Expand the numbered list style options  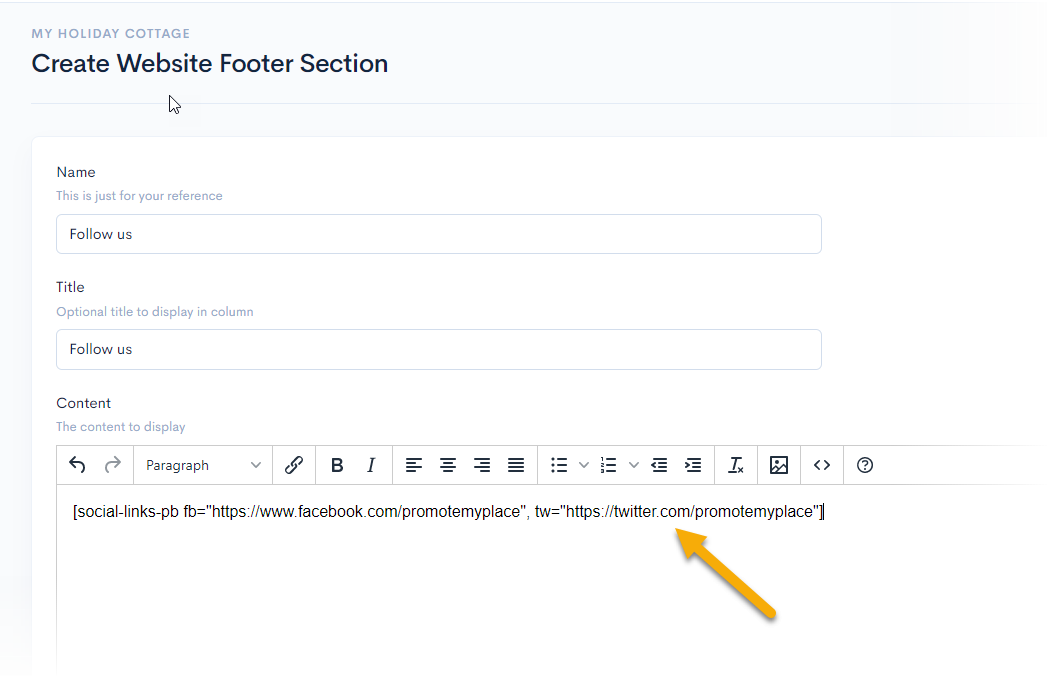point(633,465)
